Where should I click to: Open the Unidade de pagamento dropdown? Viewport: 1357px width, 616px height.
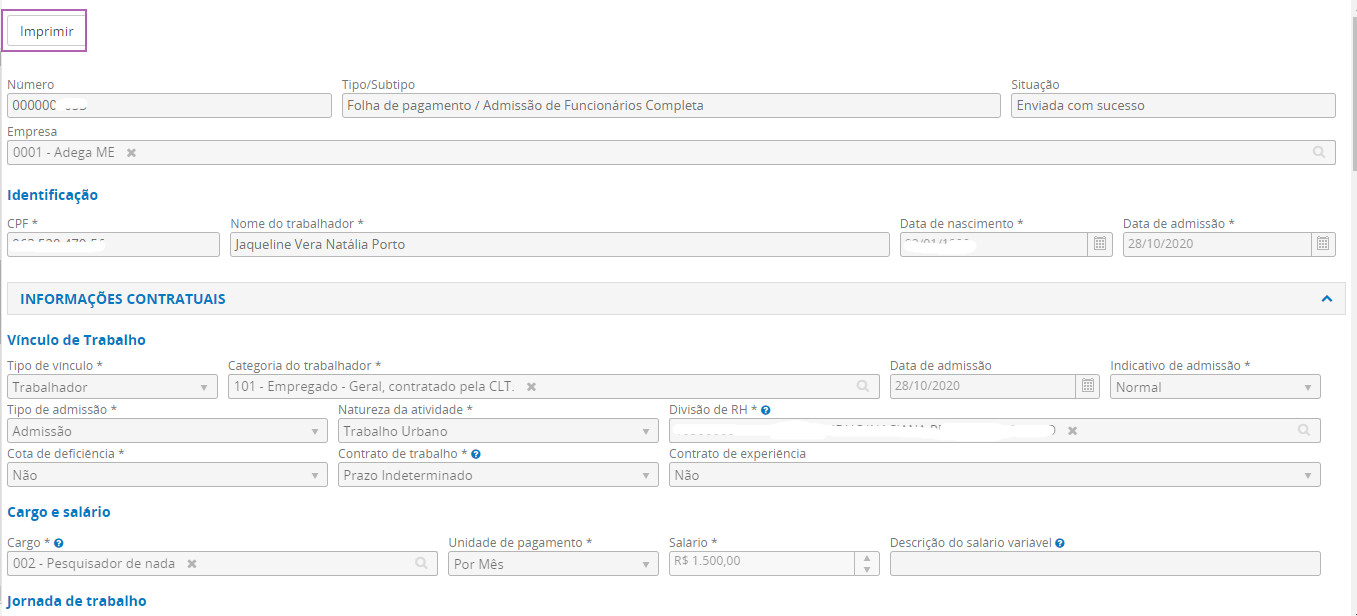[553, 564]
